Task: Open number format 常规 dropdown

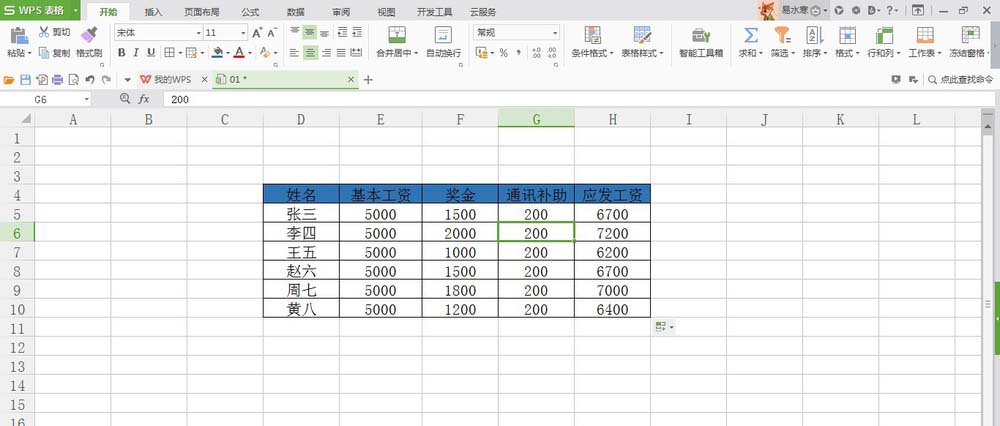Action: pyautogui.click(x=555, y=33)
